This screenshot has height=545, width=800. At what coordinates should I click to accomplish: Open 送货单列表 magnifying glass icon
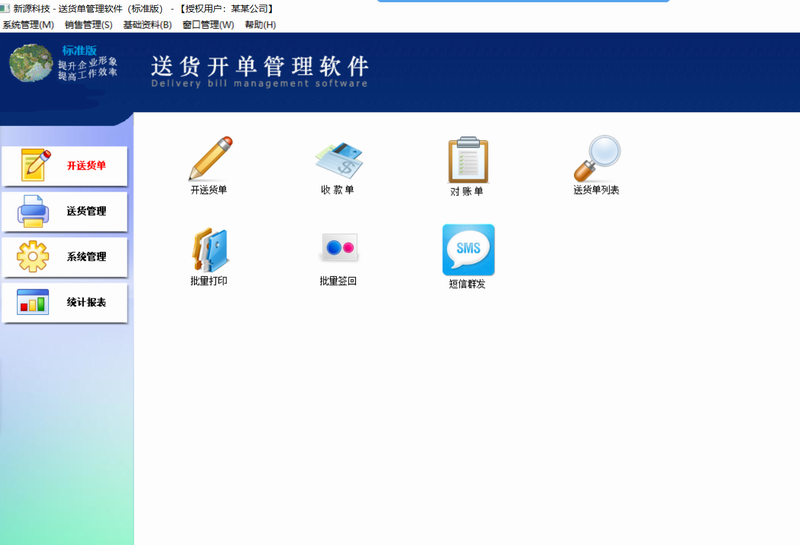click(x=596, y=160)
